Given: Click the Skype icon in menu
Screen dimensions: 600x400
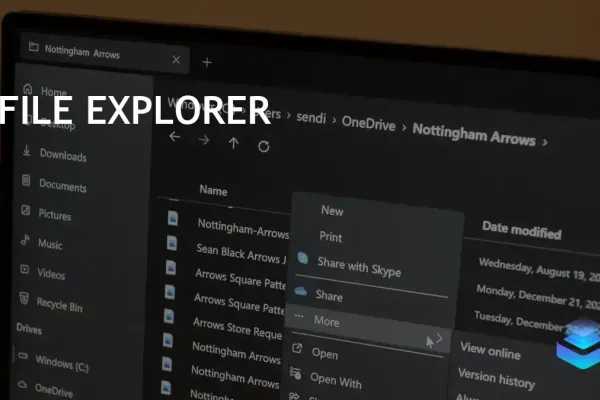Looking at the screenshot, I should [303, 258].
